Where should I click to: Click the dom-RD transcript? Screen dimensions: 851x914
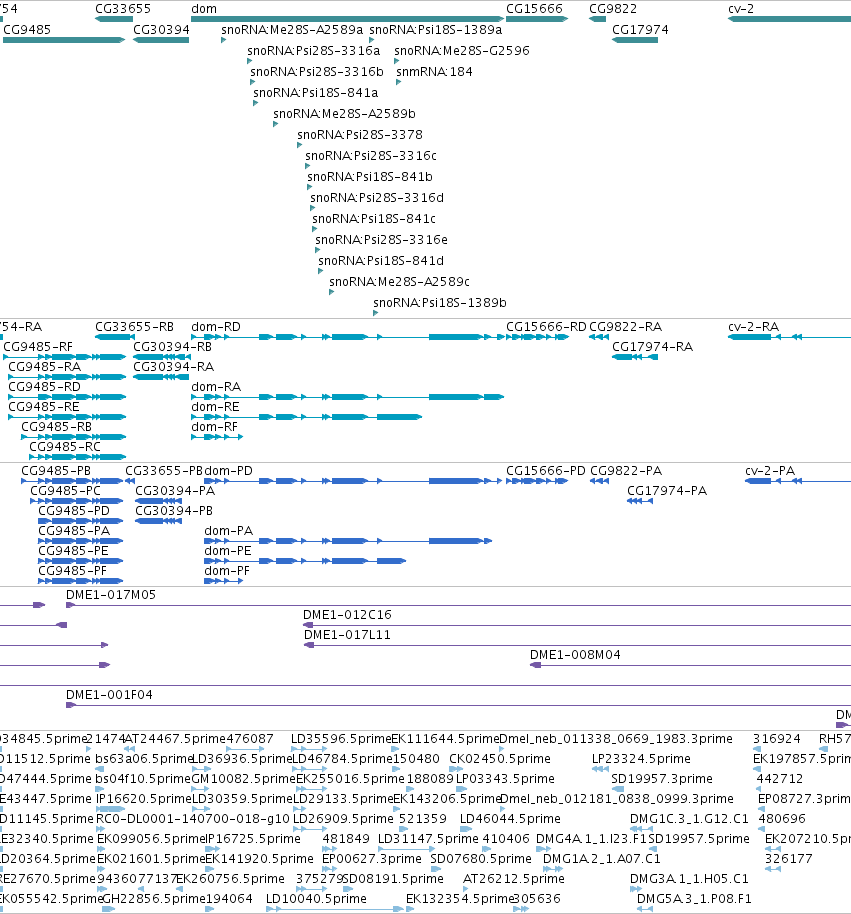347,337
